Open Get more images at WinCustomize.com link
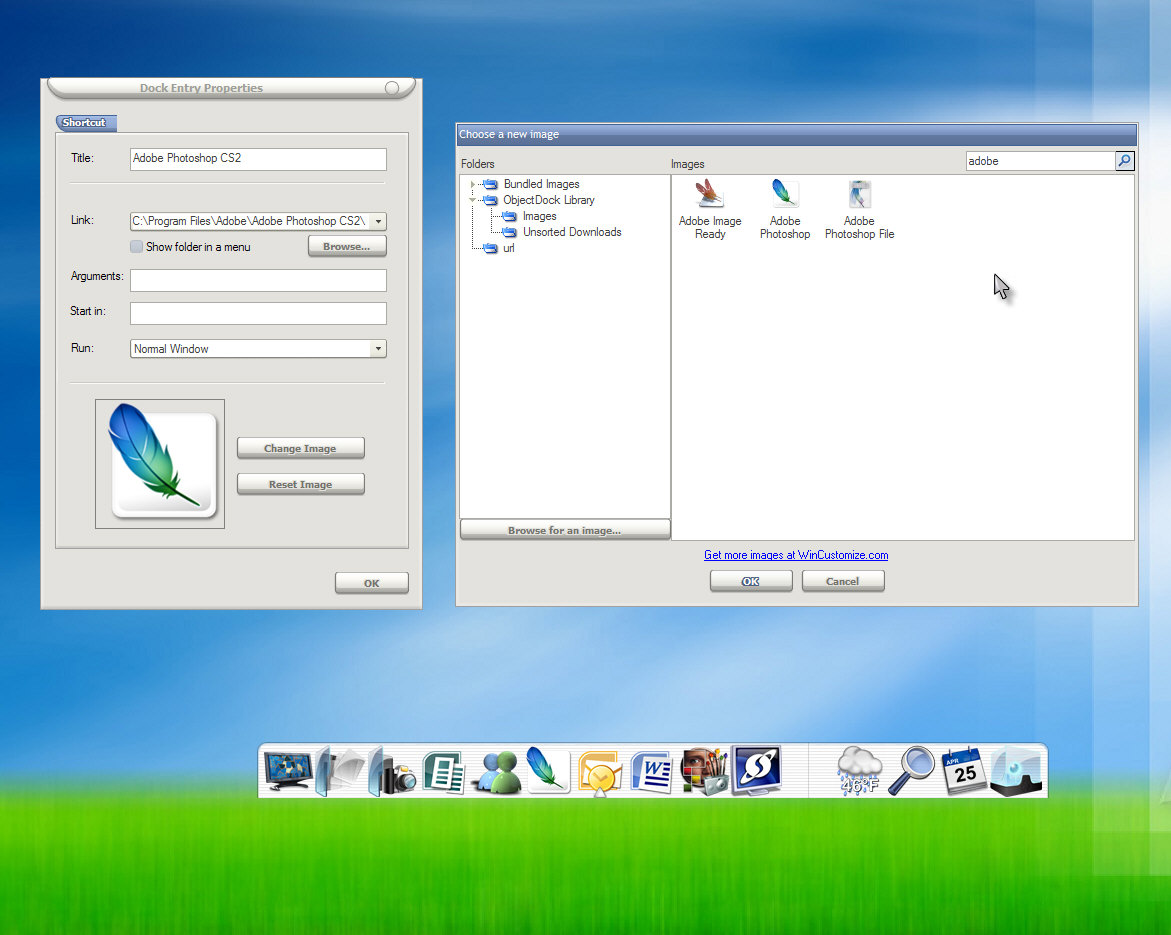1171x935 pixels. click(796, 555)
